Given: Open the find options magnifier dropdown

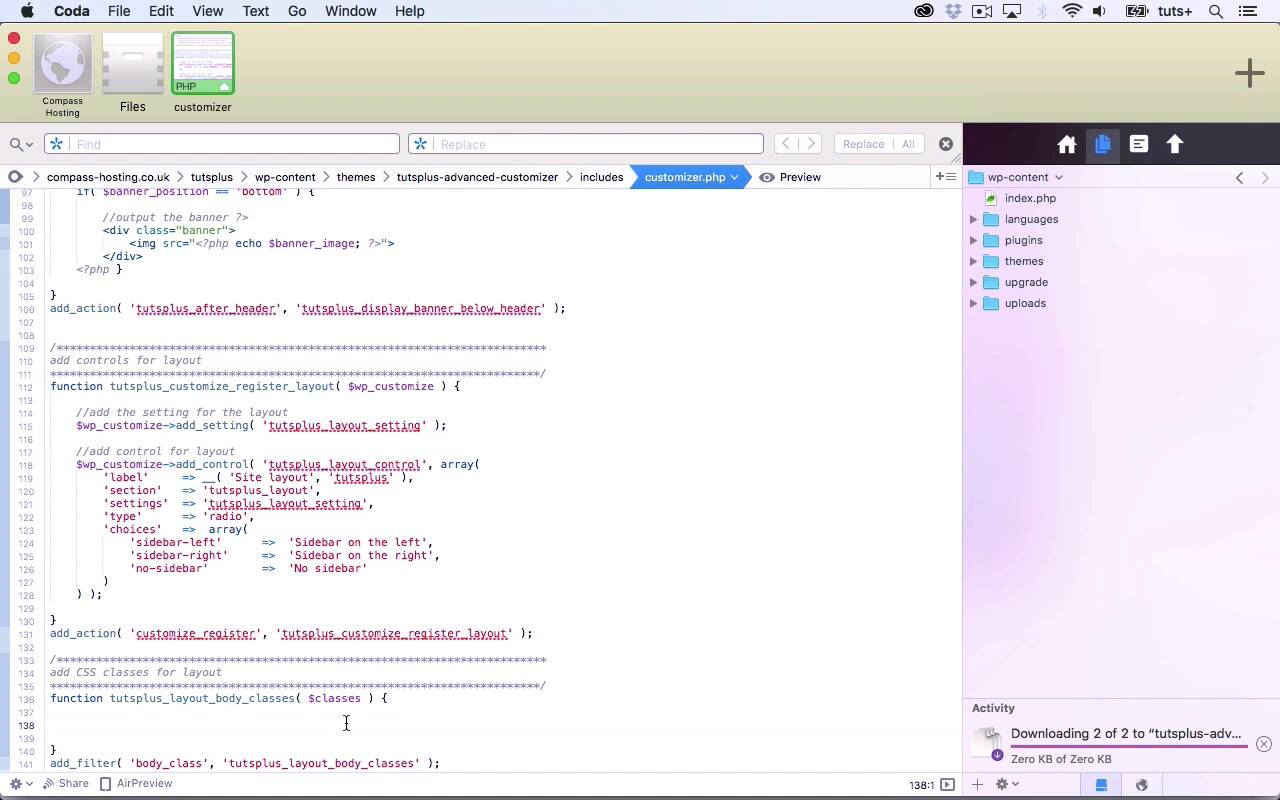Looking at the screenshot, I should (x=21, y=144).
